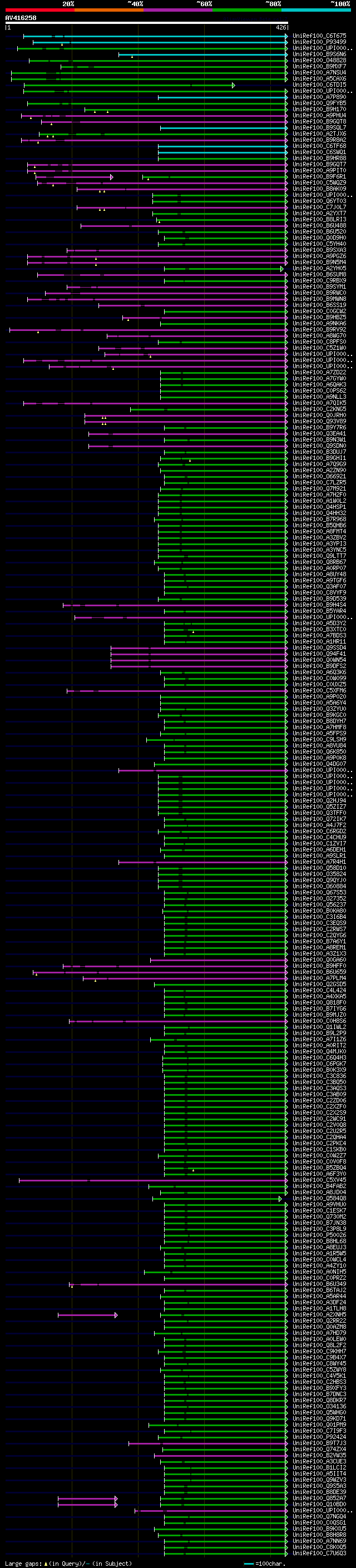Viewport: 356px width, 1568px height.
Task: Click UniRef100_B9HR88 label
Action: (x=319, y=159)
